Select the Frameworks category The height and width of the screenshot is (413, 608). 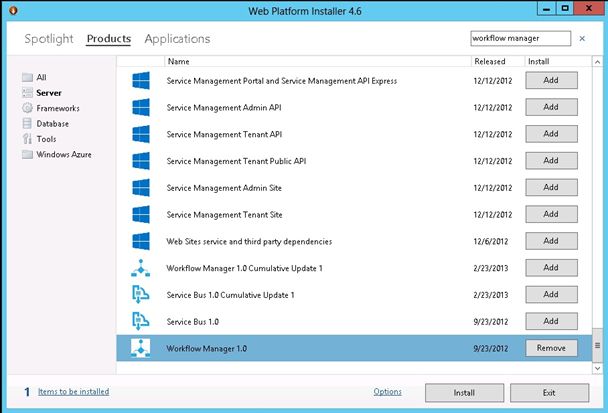coord(58,108)
